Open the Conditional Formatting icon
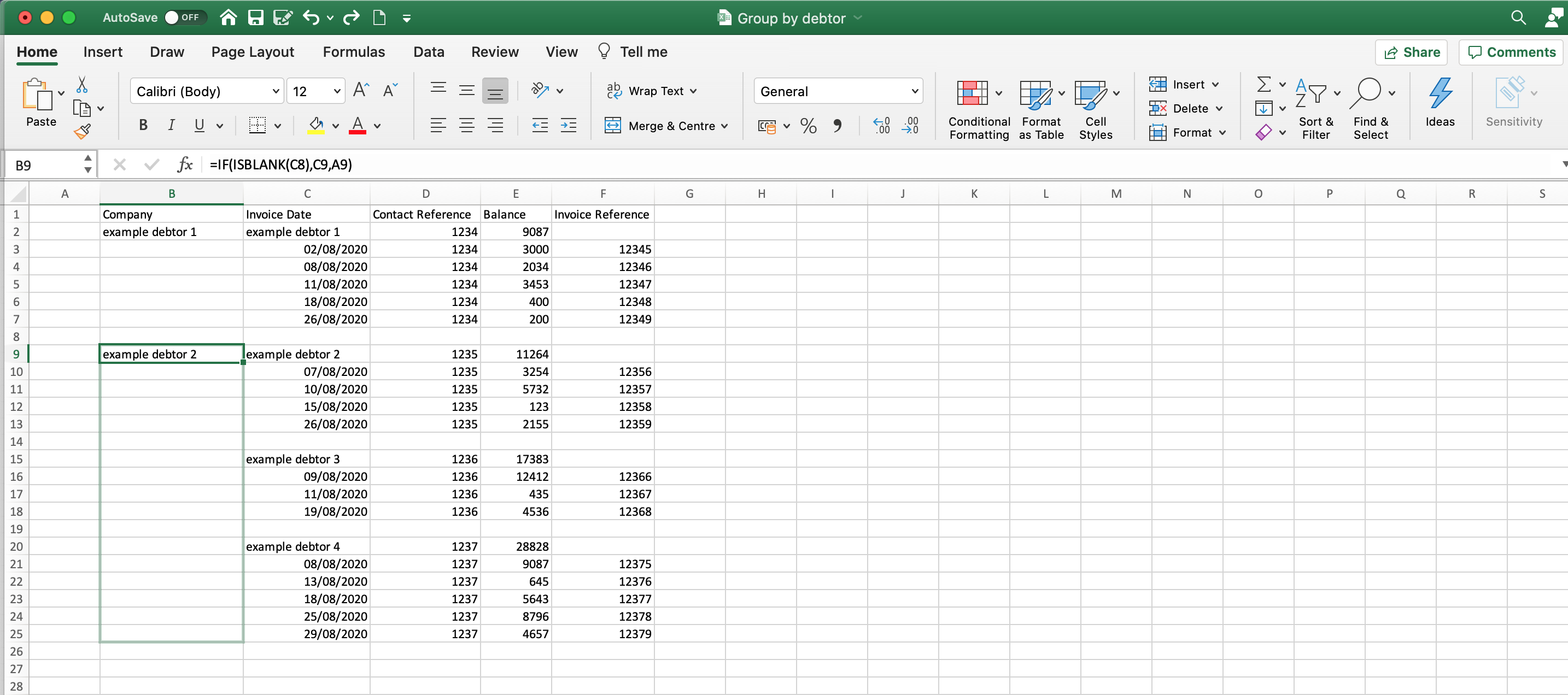The height and width of the screenshot is (695, 1568). [x=972, y=93]
